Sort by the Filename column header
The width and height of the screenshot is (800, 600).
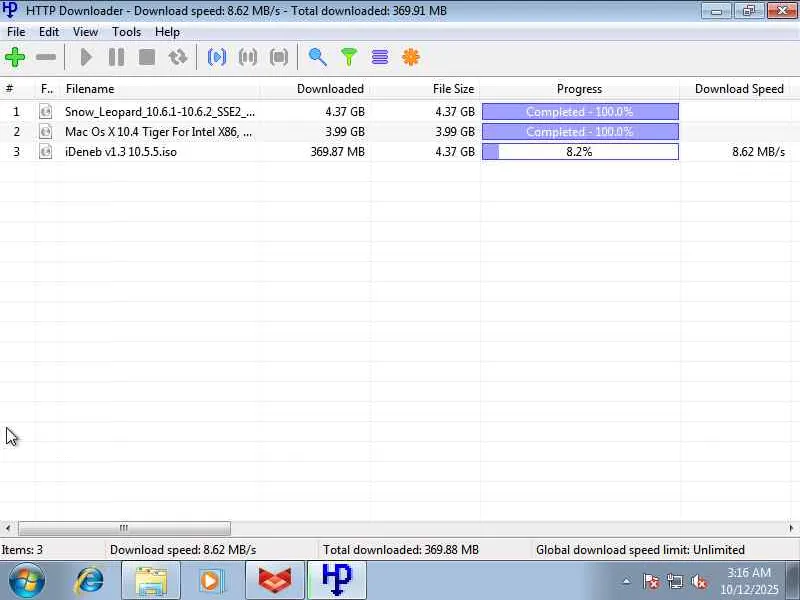pyautogui.click(x=160, y=89)
